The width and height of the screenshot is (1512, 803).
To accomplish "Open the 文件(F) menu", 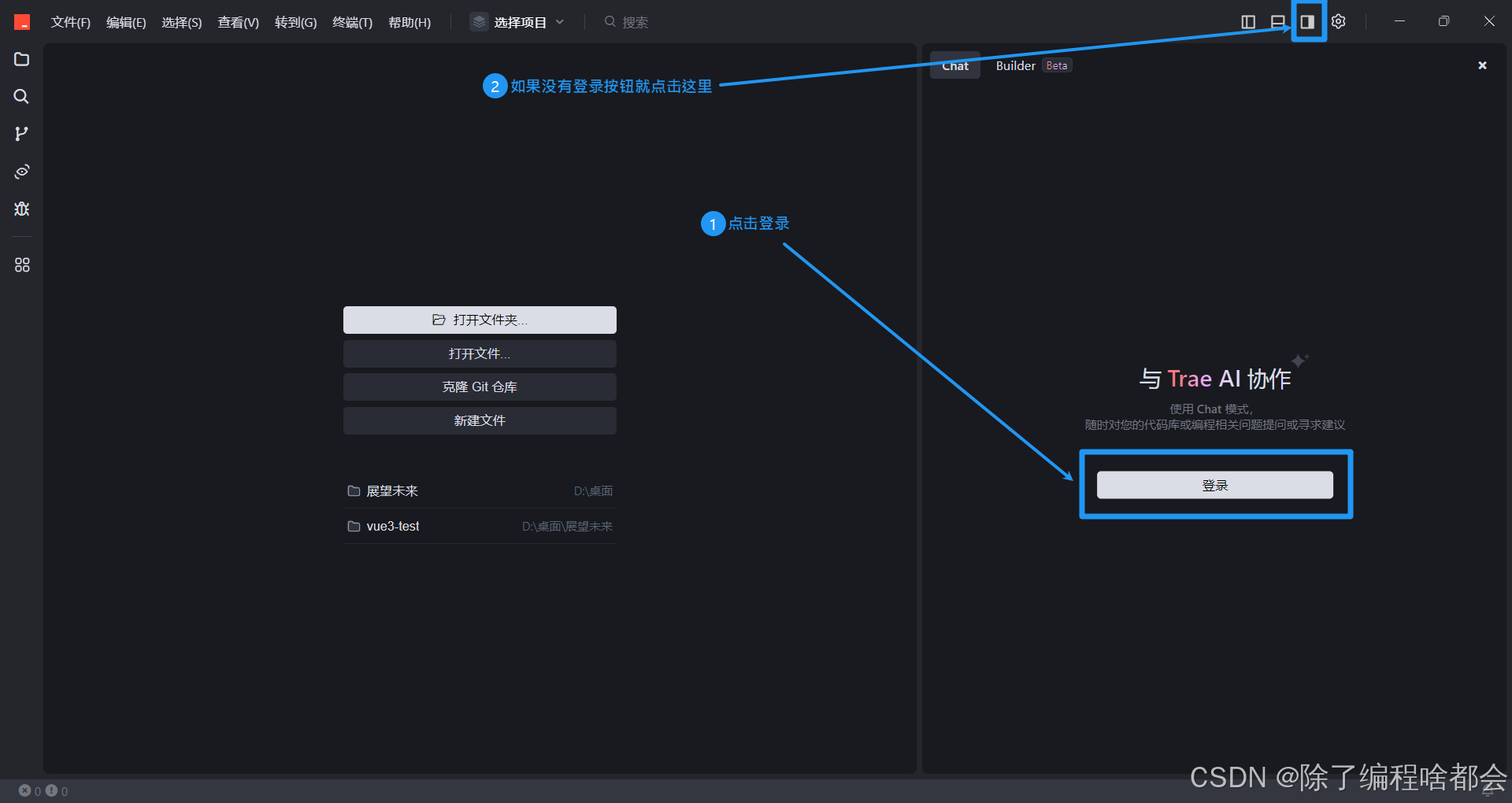I will pos(71,22).
